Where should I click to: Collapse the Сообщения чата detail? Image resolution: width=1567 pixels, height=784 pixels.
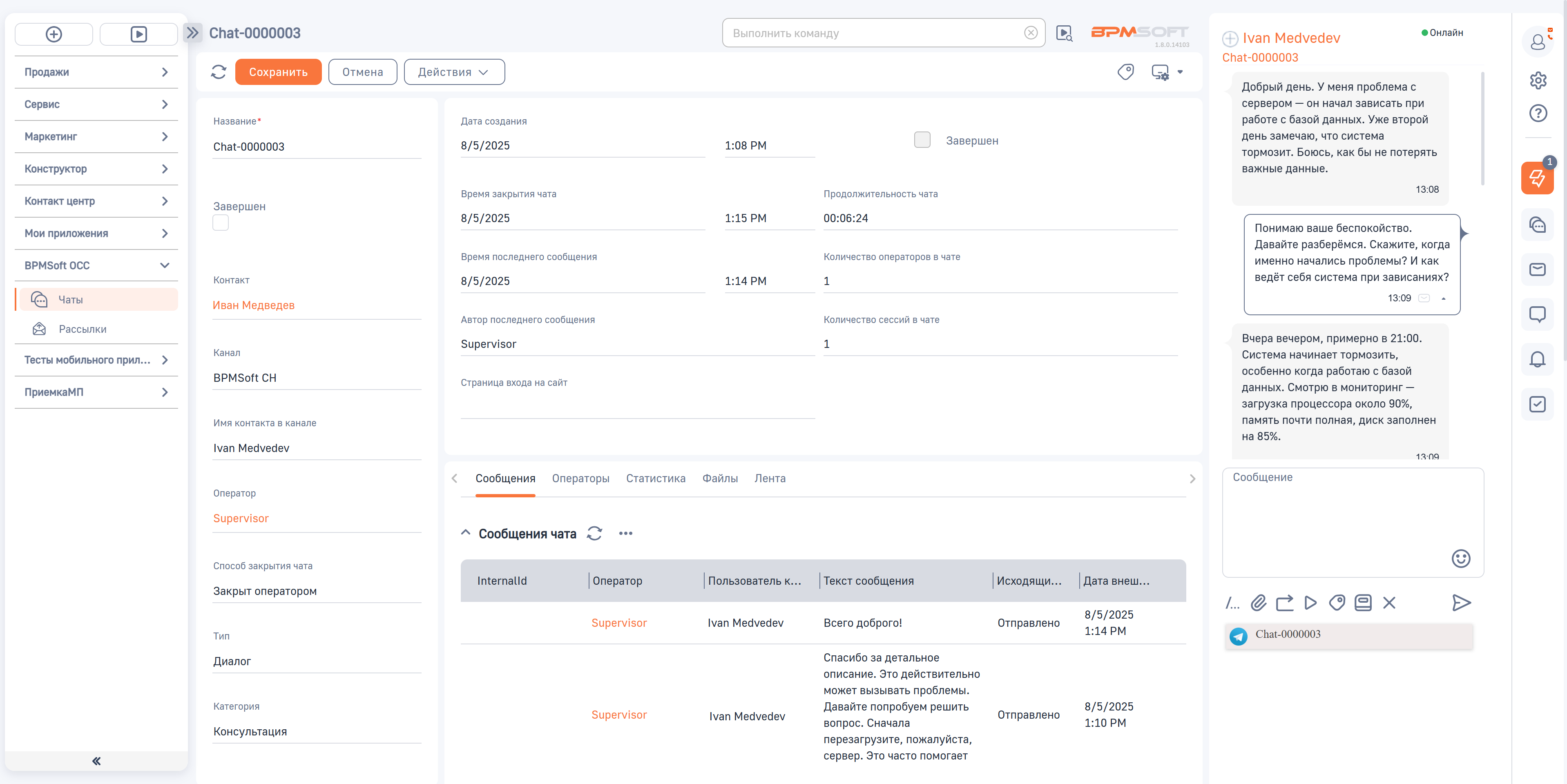(465, 533)
